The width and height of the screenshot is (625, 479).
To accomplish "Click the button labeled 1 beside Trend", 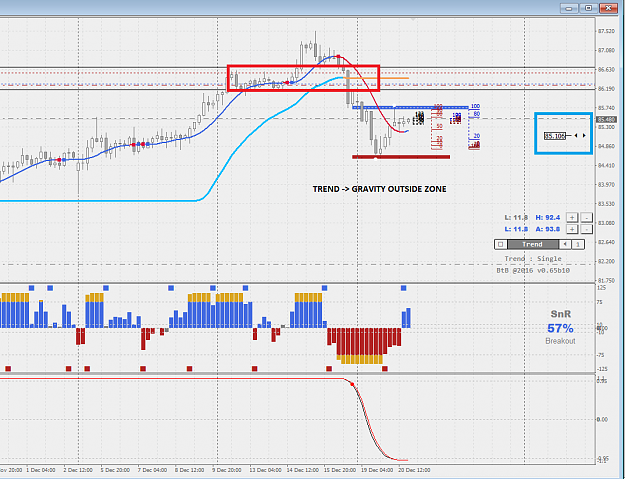I will [x=578, y=244].
